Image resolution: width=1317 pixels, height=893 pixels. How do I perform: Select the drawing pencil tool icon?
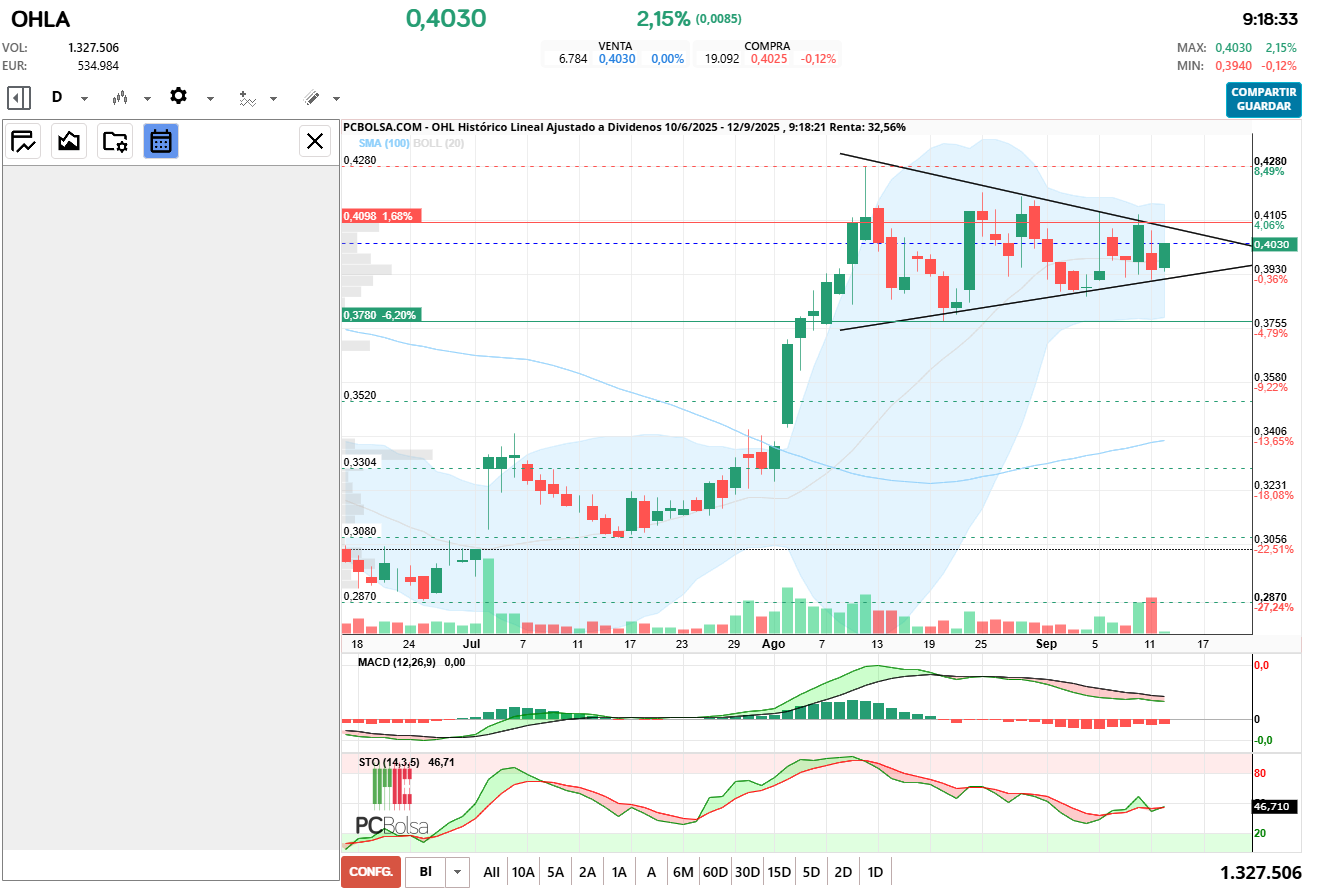click(311, 98)
